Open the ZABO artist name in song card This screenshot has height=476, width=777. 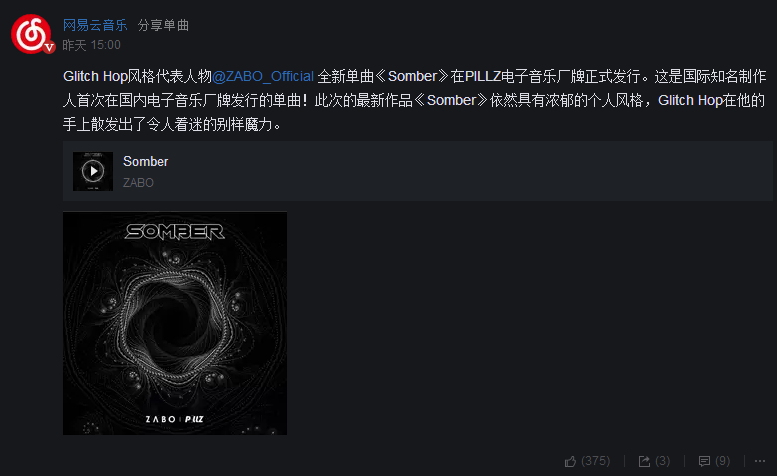pyautogui.click(x=138, y=183)
